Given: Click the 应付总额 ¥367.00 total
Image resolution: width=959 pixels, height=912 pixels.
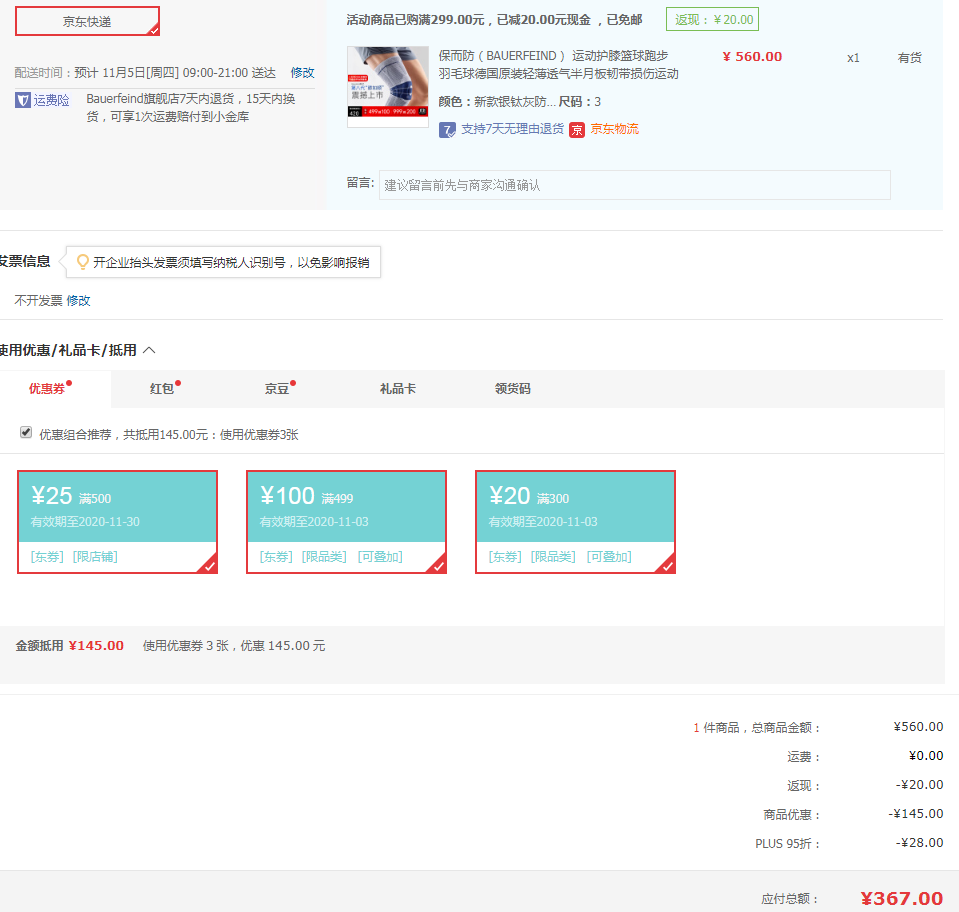Looking at the screenshot, I should pyautogui.click(x=902, y=899).
